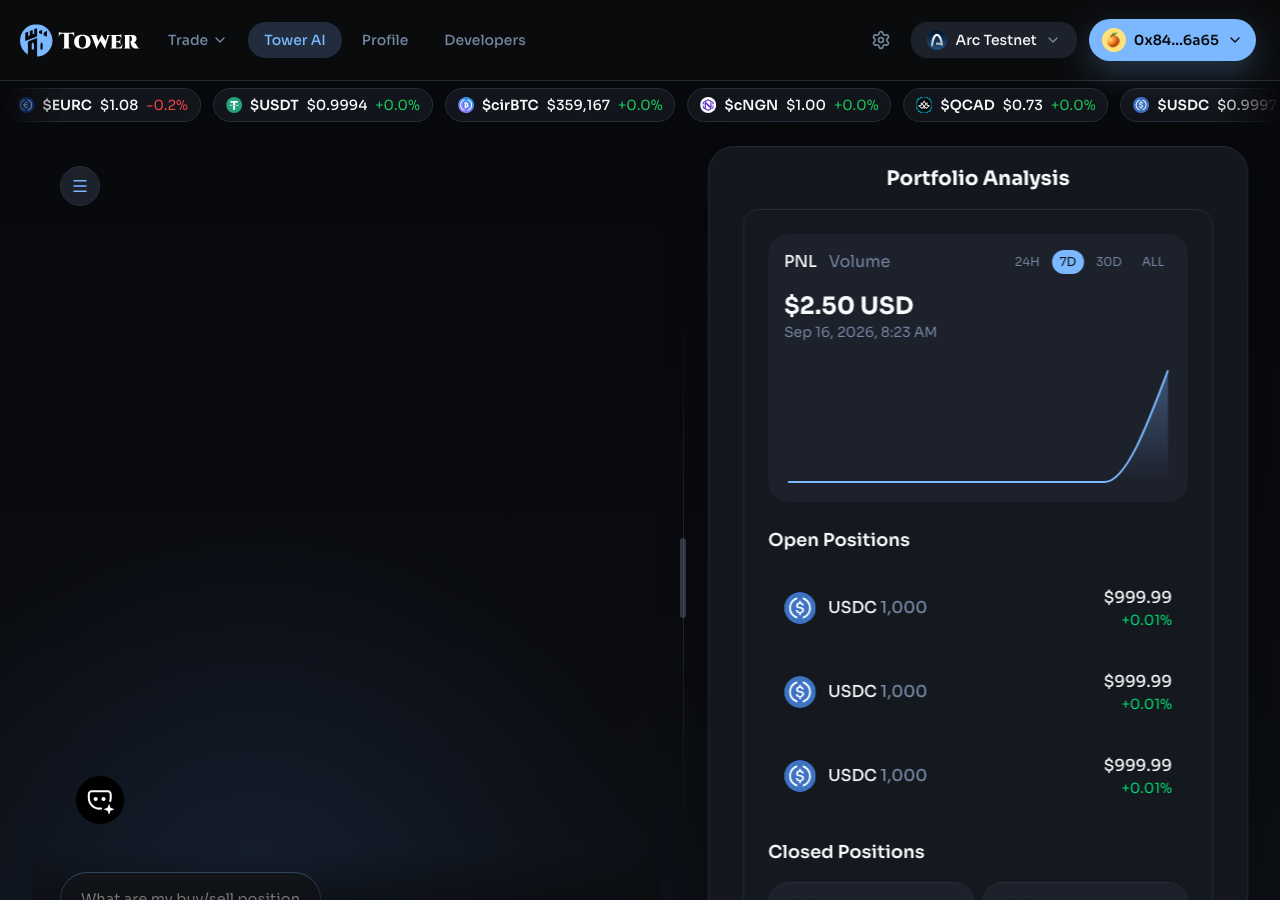Screen dimensions: 1280x900
Task: Click the QCAD ticker coin icon
Action: click(924, 105)
